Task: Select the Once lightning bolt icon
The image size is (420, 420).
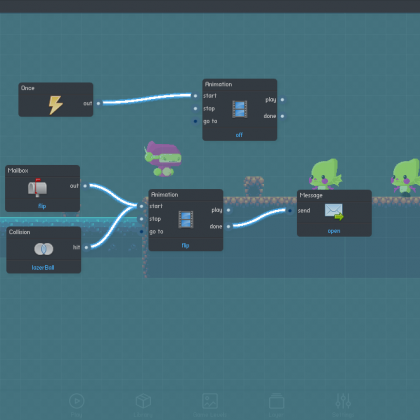Action: point(56,105)
